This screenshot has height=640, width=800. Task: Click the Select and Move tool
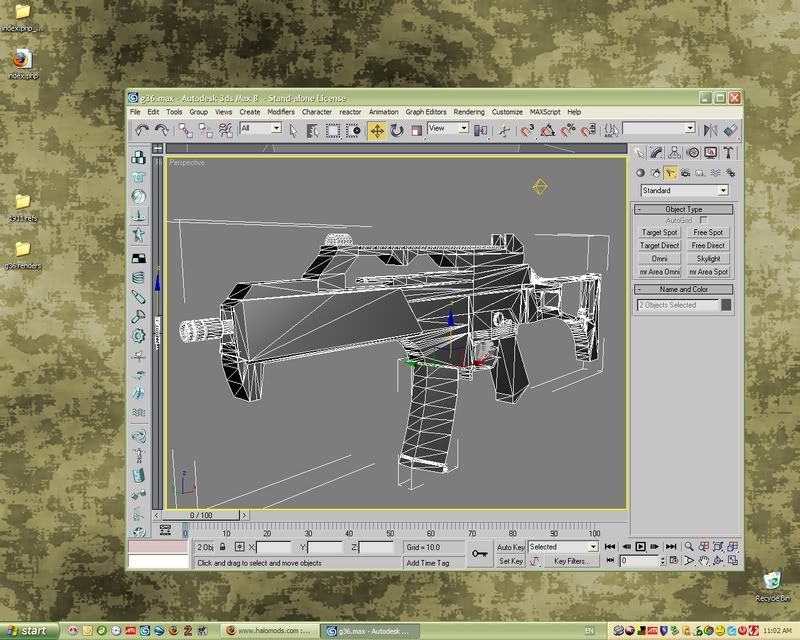click(x=377, y=131)
